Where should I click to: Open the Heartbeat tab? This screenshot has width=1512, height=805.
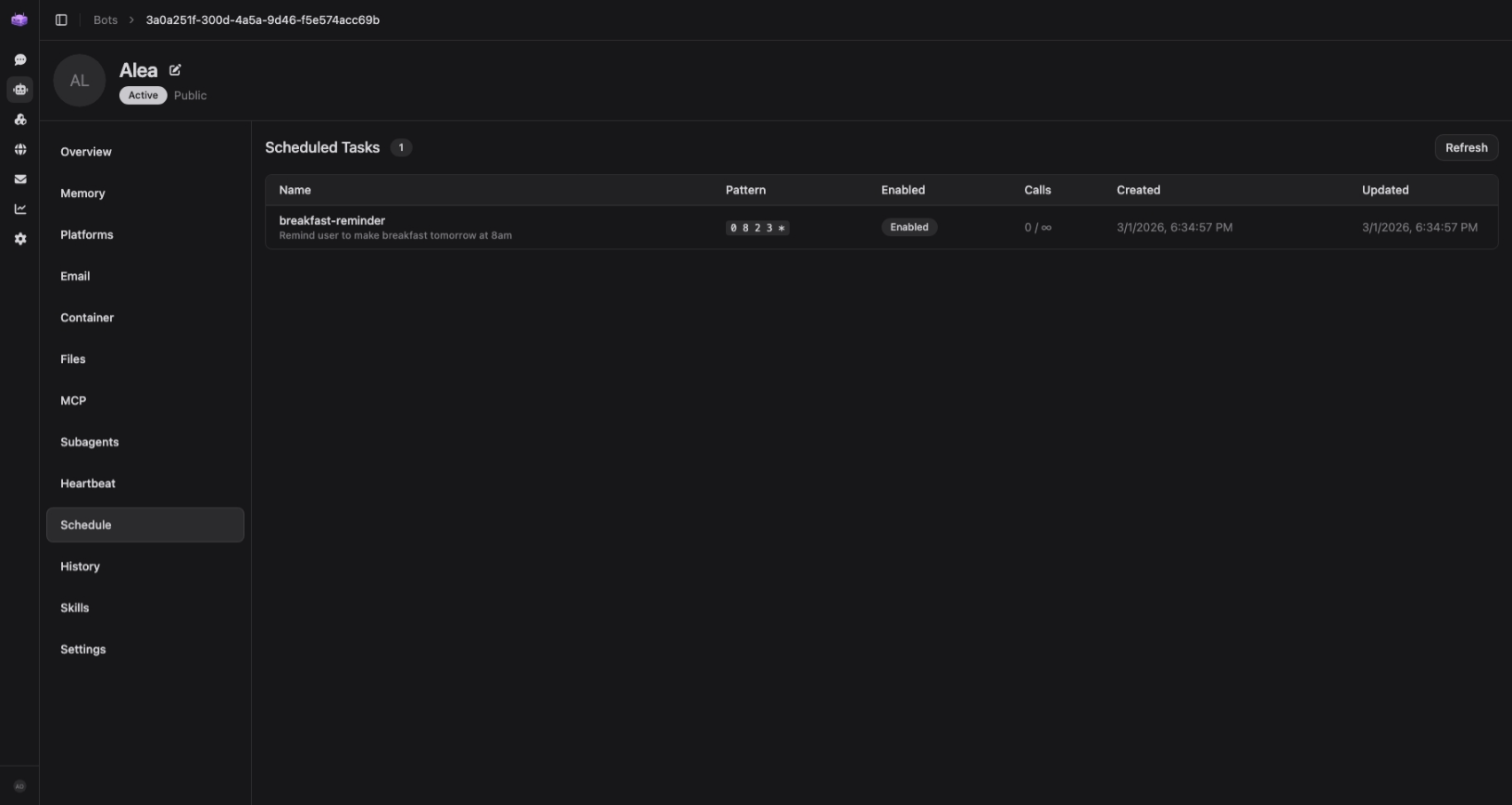(88, 484)
